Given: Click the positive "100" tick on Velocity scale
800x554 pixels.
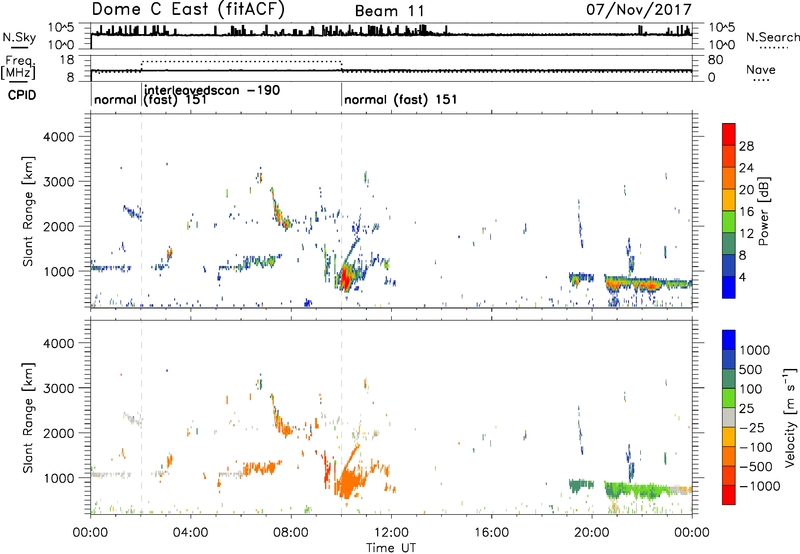Looking at the screenshot, I should [750, 389].
